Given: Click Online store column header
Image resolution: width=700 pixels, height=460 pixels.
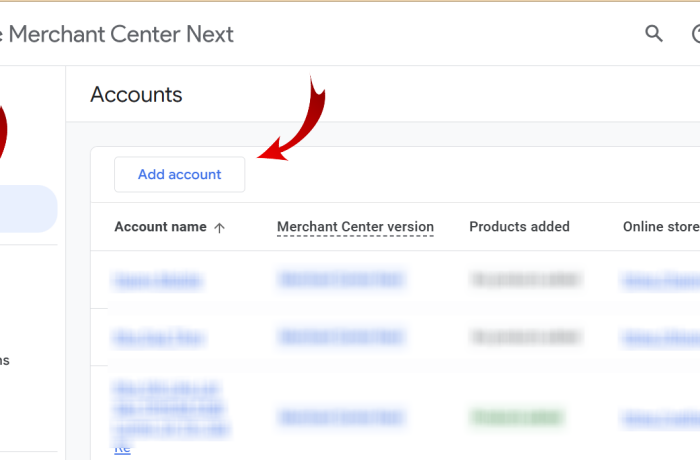Looking at the screenshot, I should coord(661,227).
